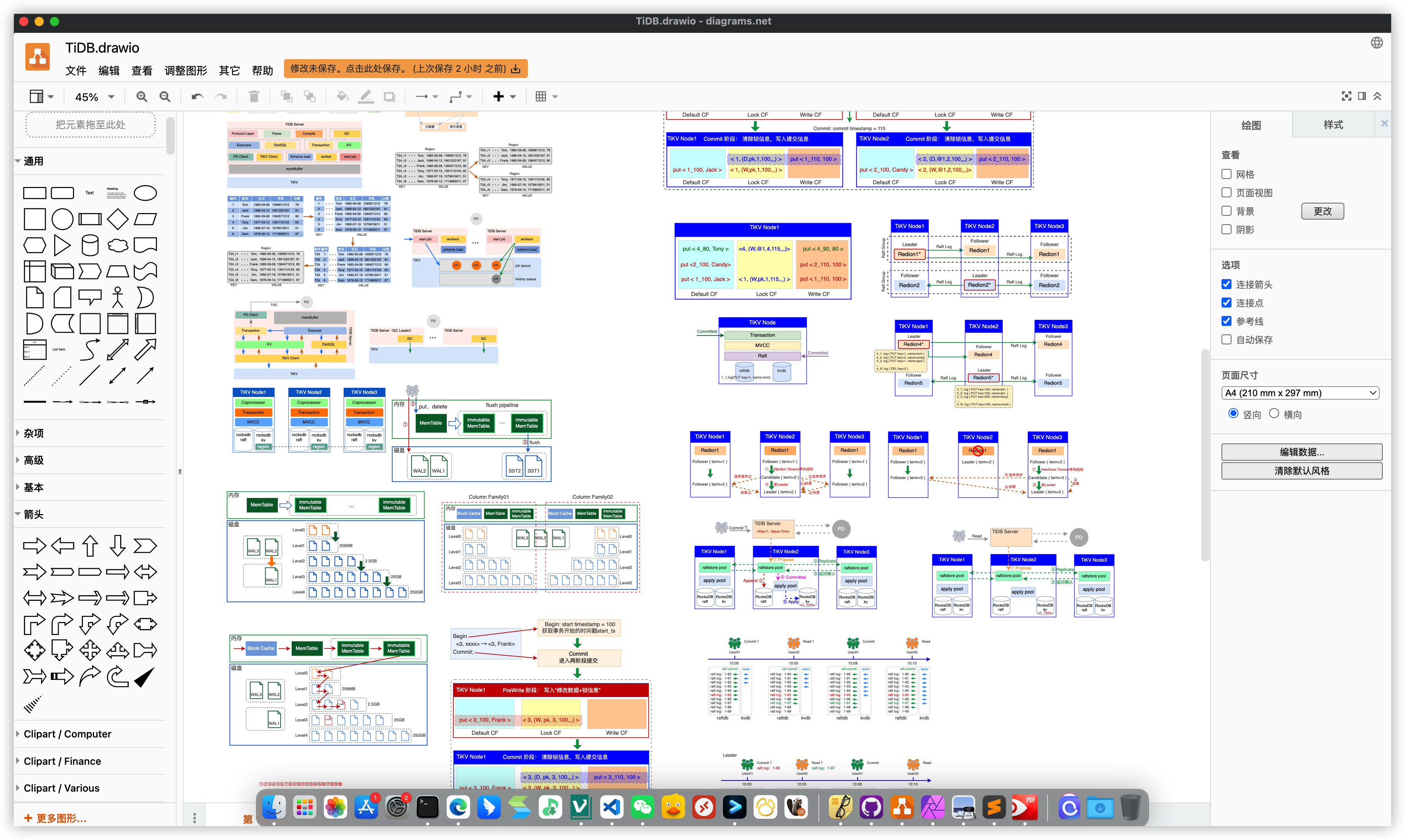This screenshot has height=840, width=1405.
Task: Click the undo arrow icon
Action: (197, 97)
